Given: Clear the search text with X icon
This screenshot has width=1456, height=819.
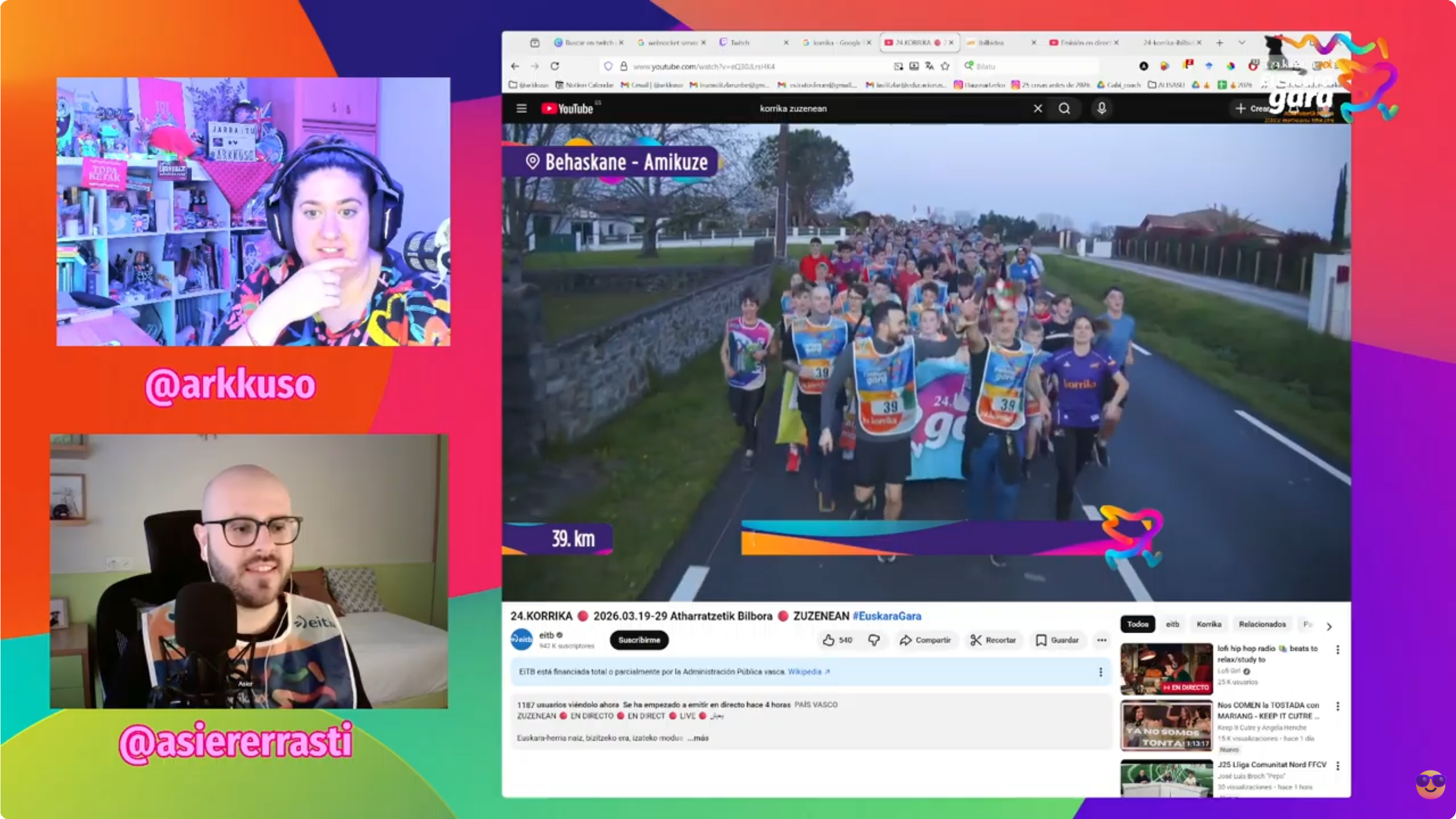Looking at the screenshot, I should pyautogui.click(x=1038, y=108).
